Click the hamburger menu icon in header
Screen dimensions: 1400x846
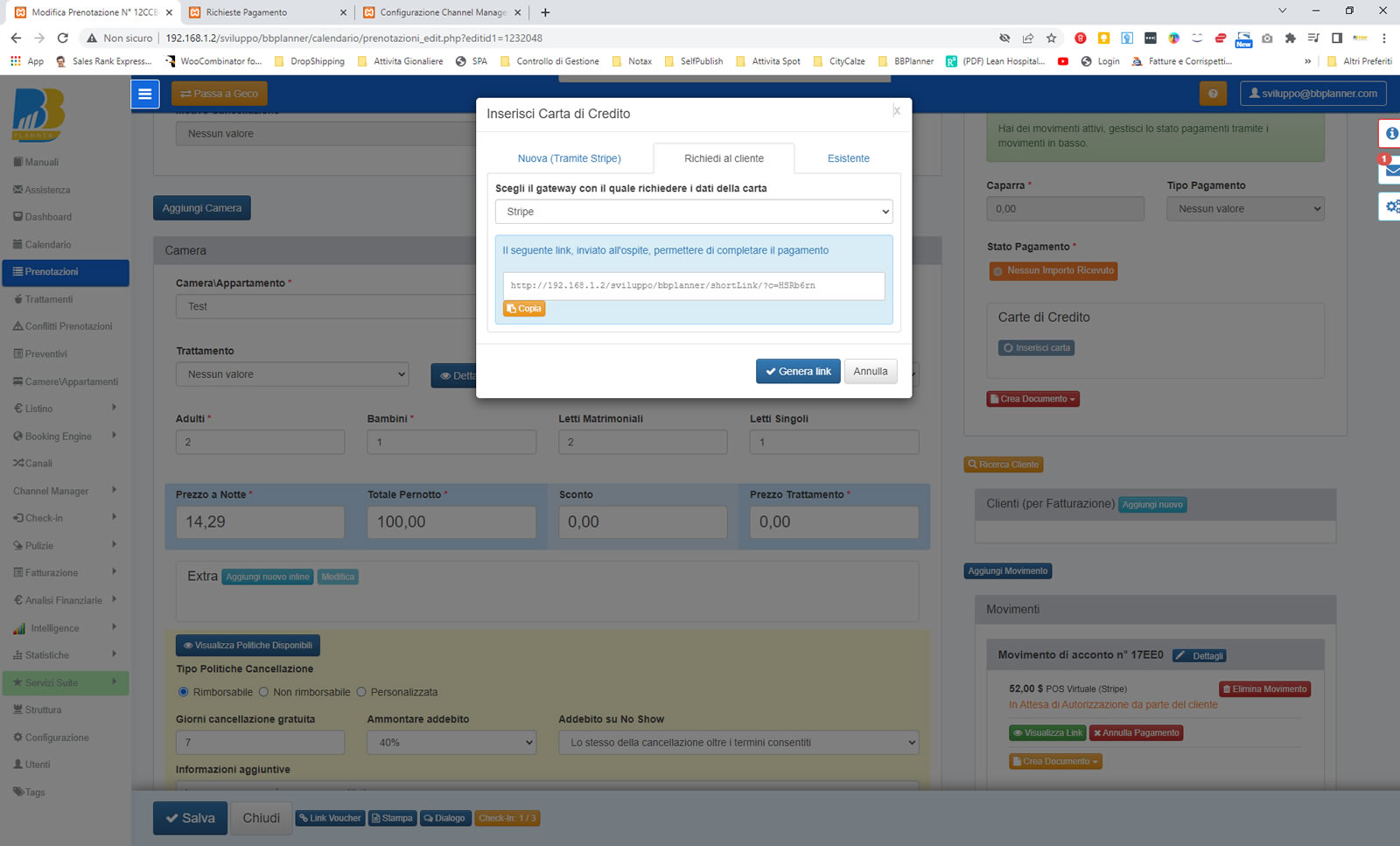click(x=145, y=94)
